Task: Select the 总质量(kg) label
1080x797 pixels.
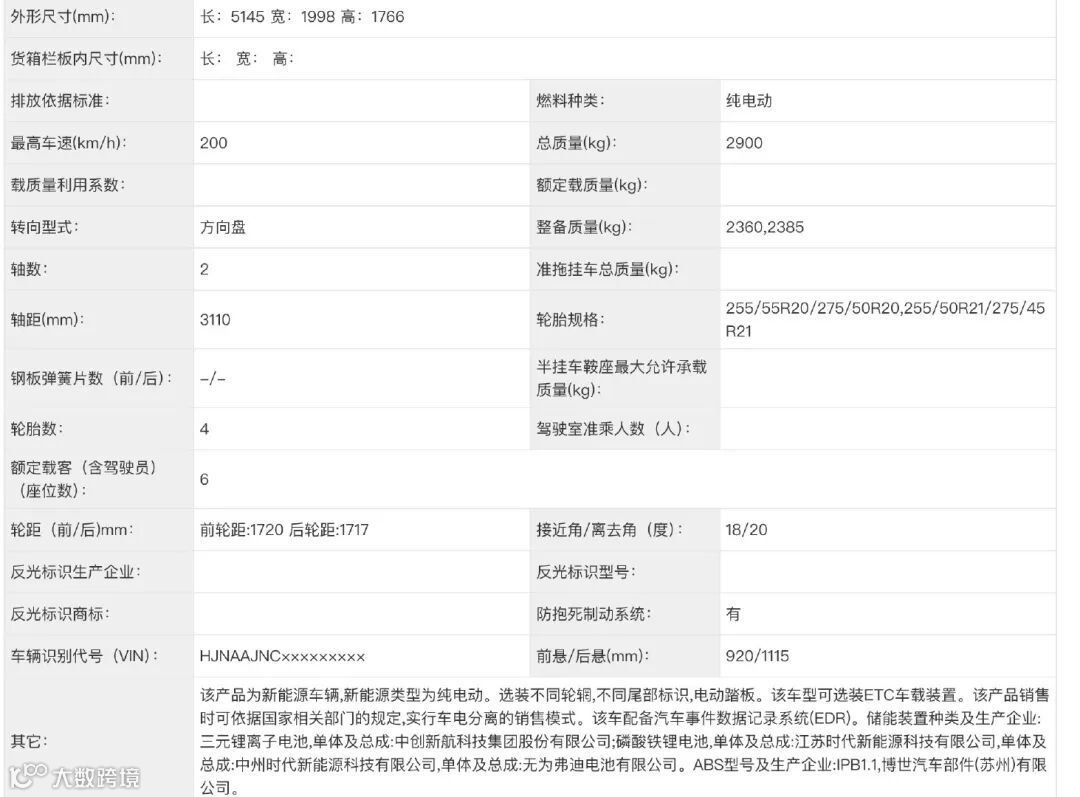Action: coord(577,143)
